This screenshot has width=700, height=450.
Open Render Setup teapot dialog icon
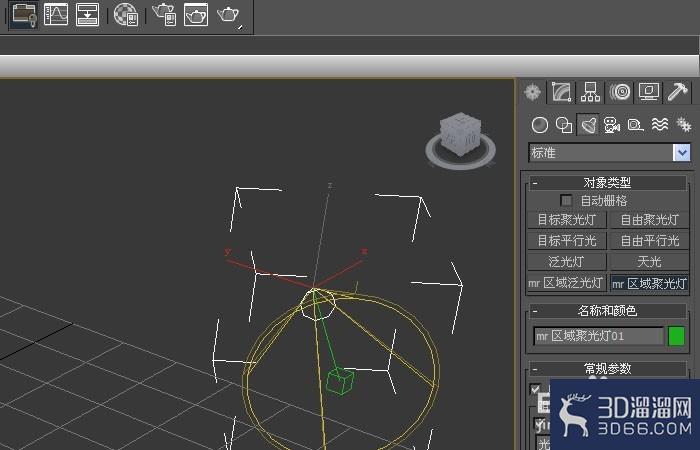click(164, 14)
